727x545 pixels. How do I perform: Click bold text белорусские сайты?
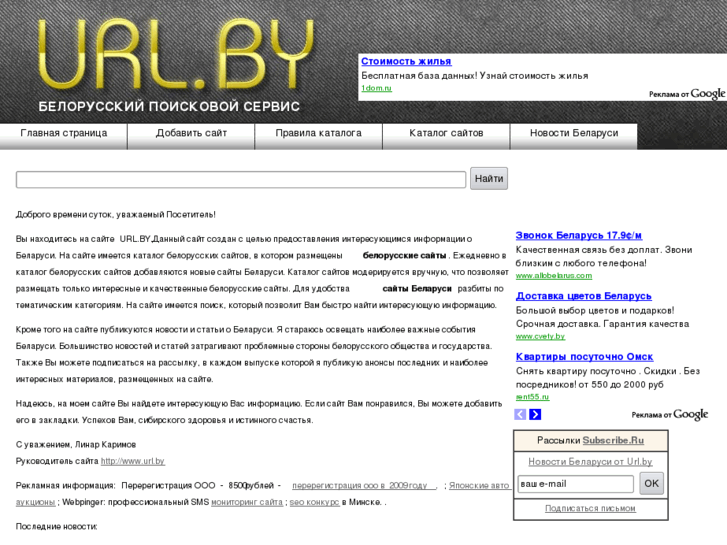click(404, 256)
